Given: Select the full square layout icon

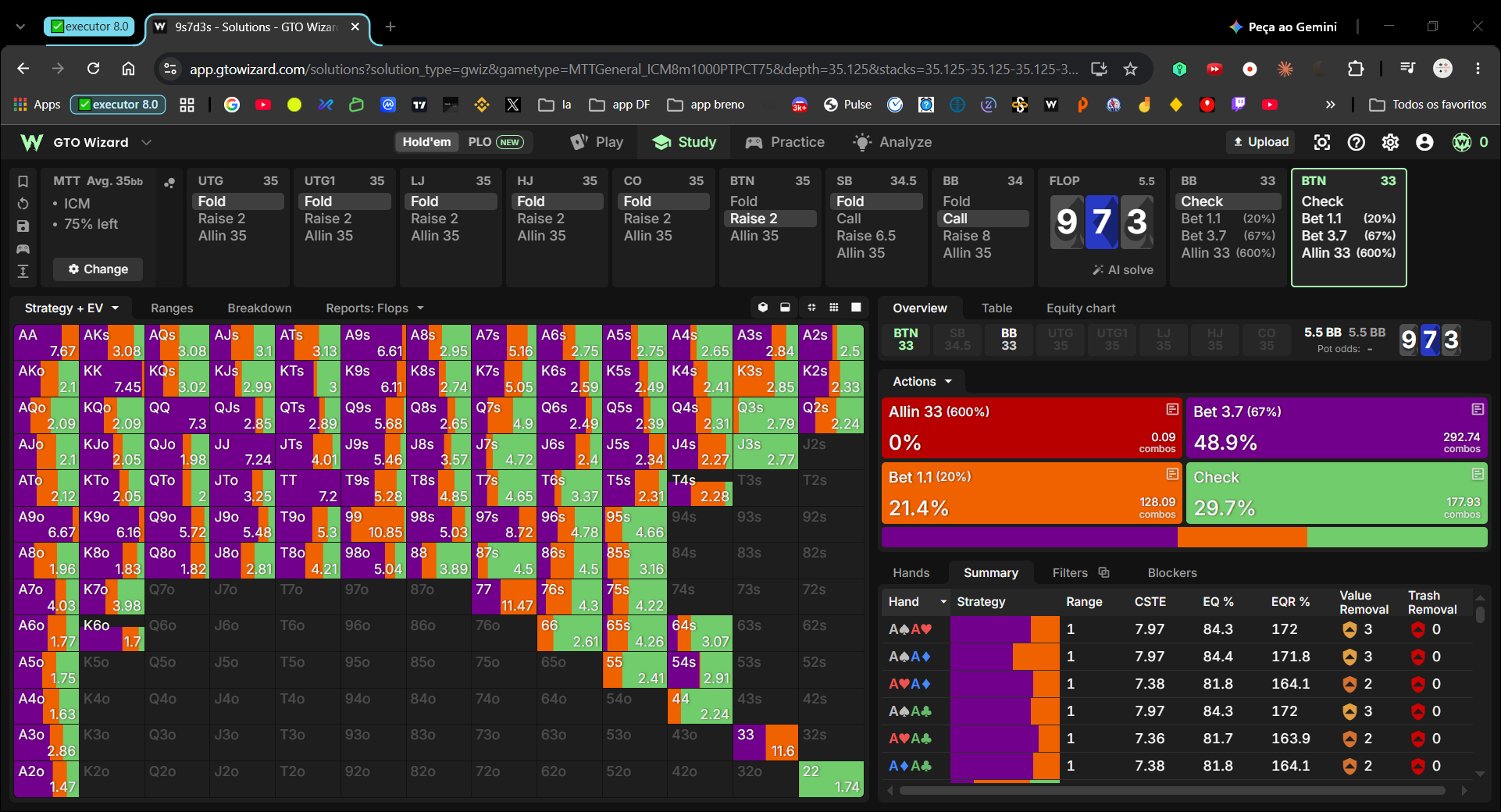Looking at the screenshot, I should pos(856,308).
